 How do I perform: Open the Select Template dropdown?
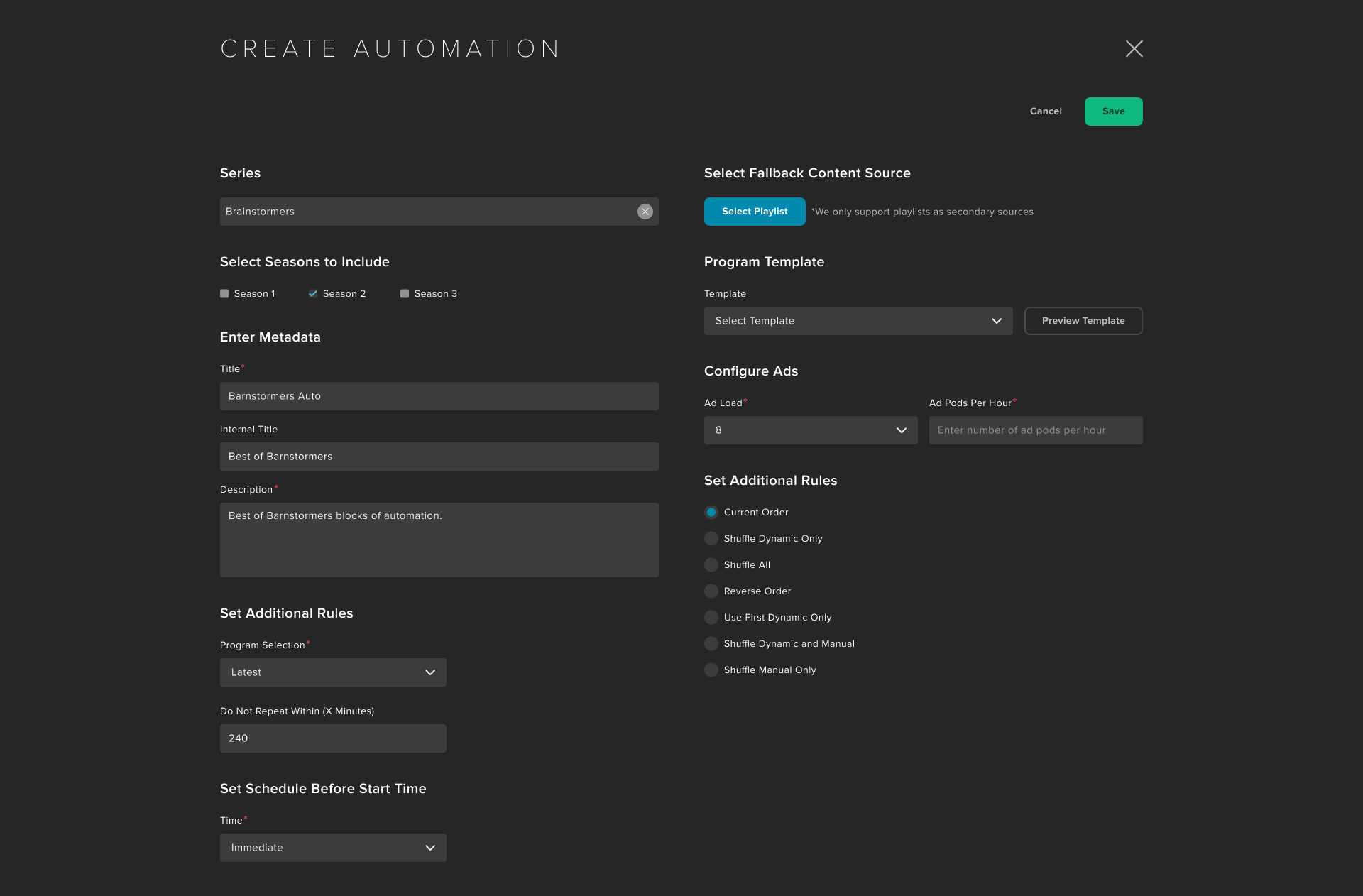(x=858, y=321)
